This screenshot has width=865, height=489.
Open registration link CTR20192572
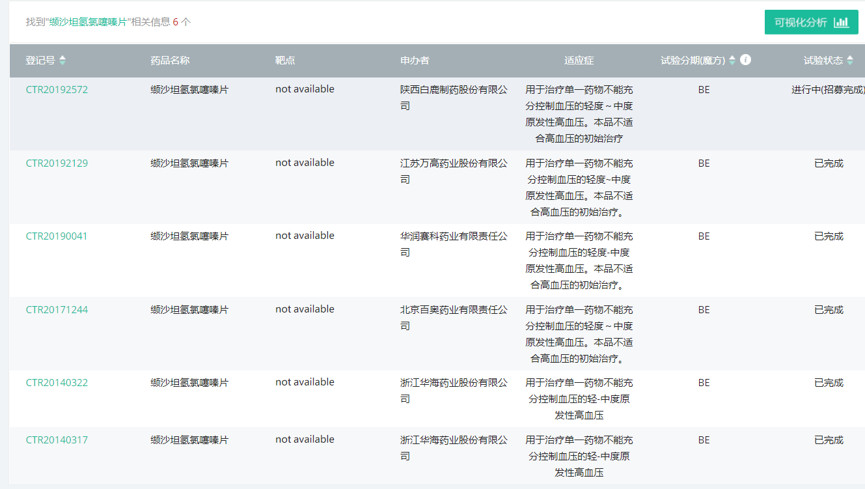click(57, 89)
